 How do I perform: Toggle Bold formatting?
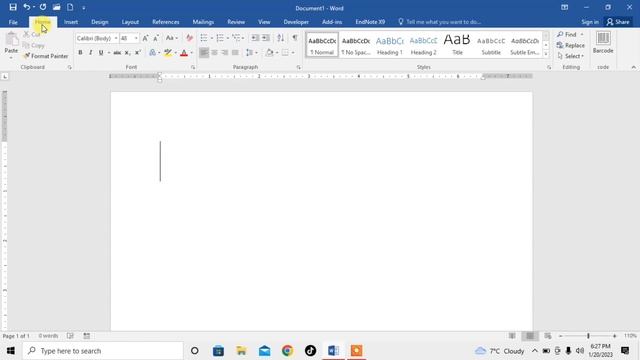tap(80, 52)
